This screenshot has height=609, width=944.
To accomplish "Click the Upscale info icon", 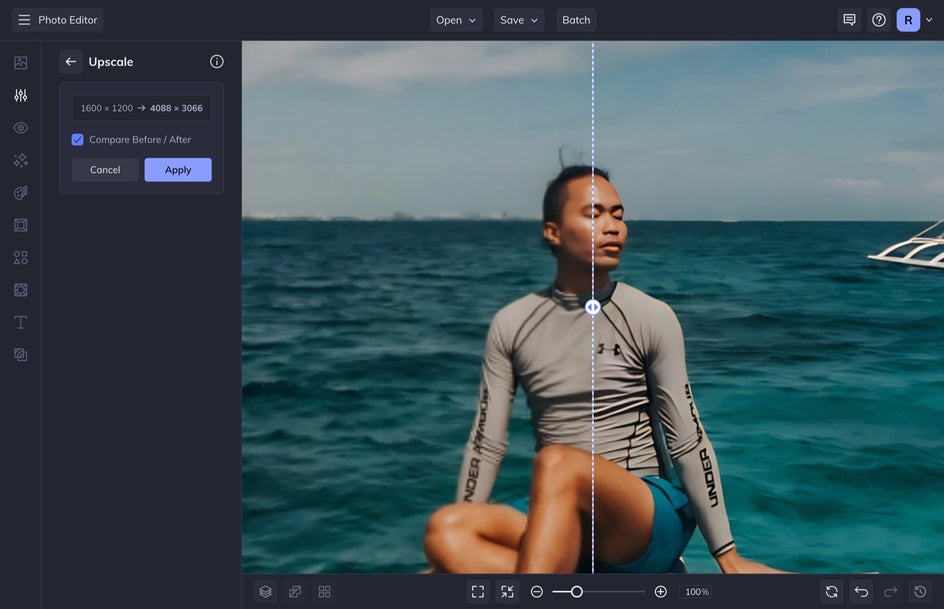I will click(216, 62).
